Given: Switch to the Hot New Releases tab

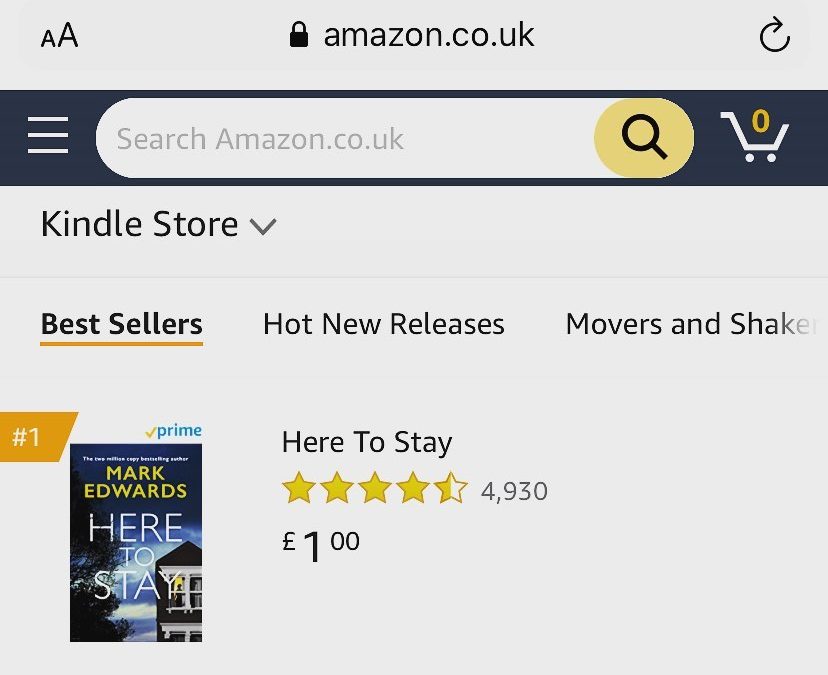Looking at the screenshot, I should [x=383, y=323].
